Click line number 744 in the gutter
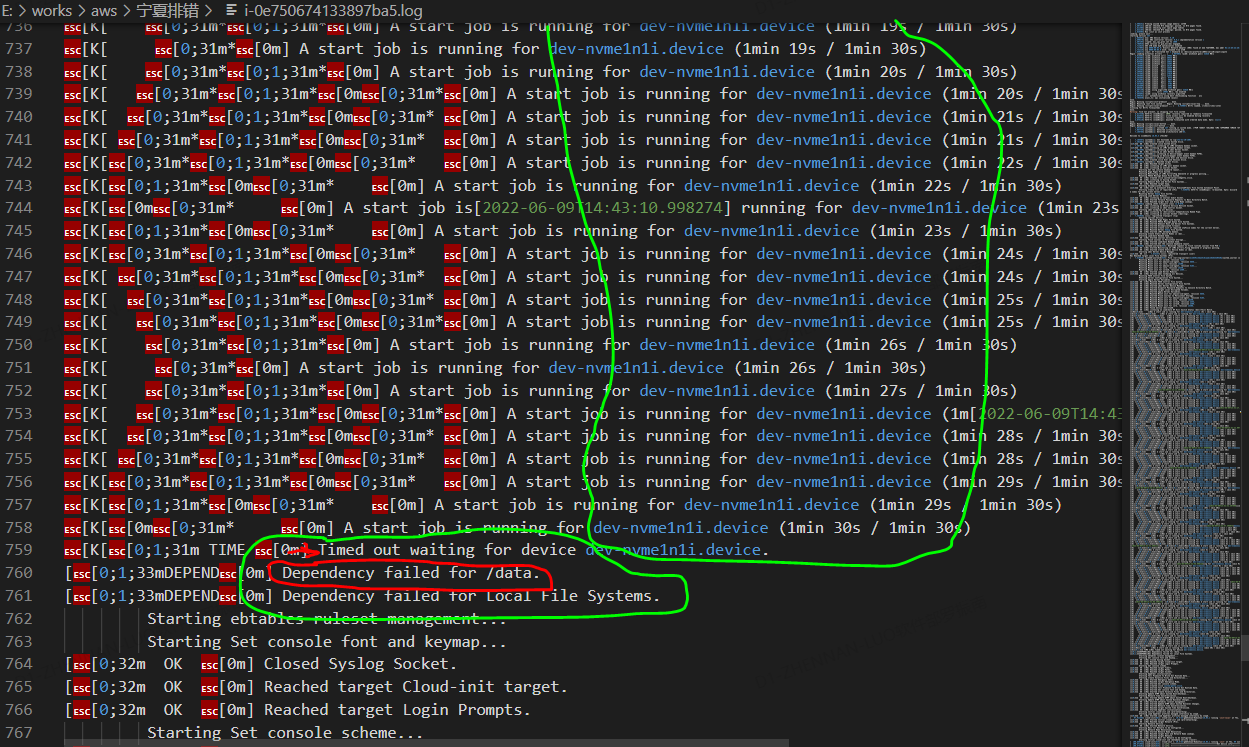Image resolution: width=1249 pixels, height=747 pixels. [x=19, y=208]
